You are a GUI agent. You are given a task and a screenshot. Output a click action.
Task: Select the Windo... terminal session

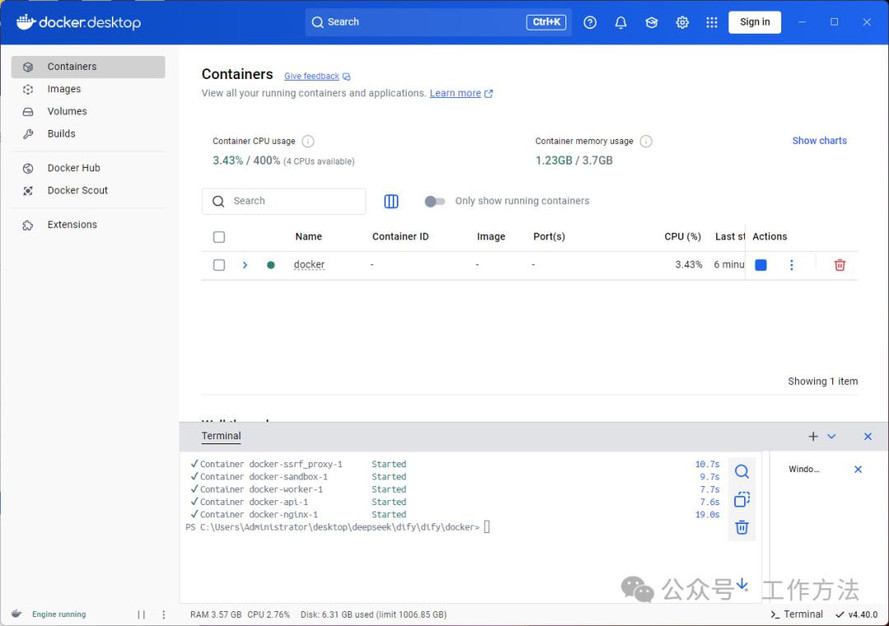click(x=804, y=469)
